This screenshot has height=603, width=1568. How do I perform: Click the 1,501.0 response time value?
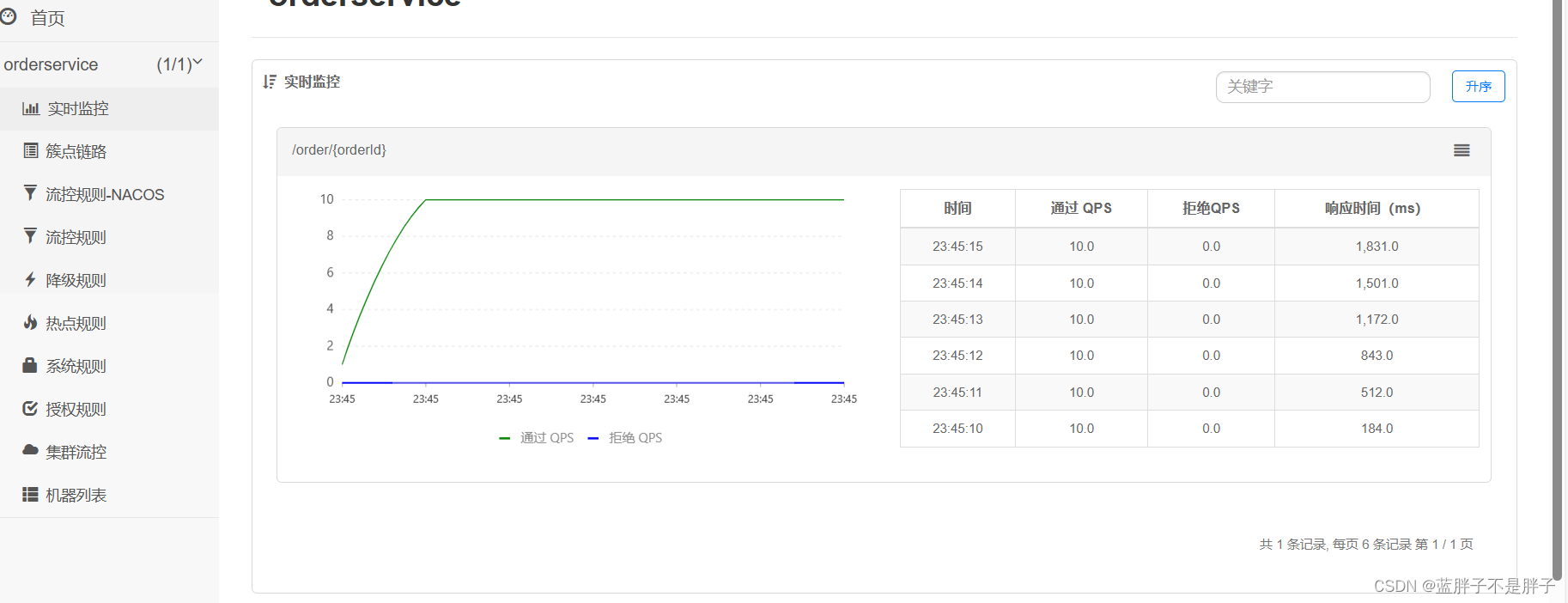[x=1377, y=283]
